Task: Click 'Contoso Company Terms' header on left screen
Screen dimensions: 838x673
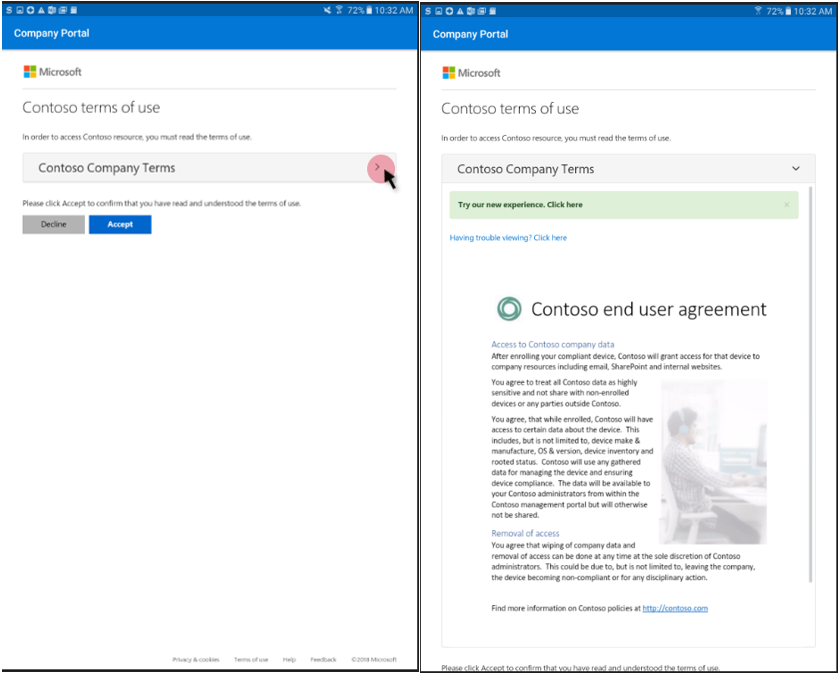Action: [210, 168]
